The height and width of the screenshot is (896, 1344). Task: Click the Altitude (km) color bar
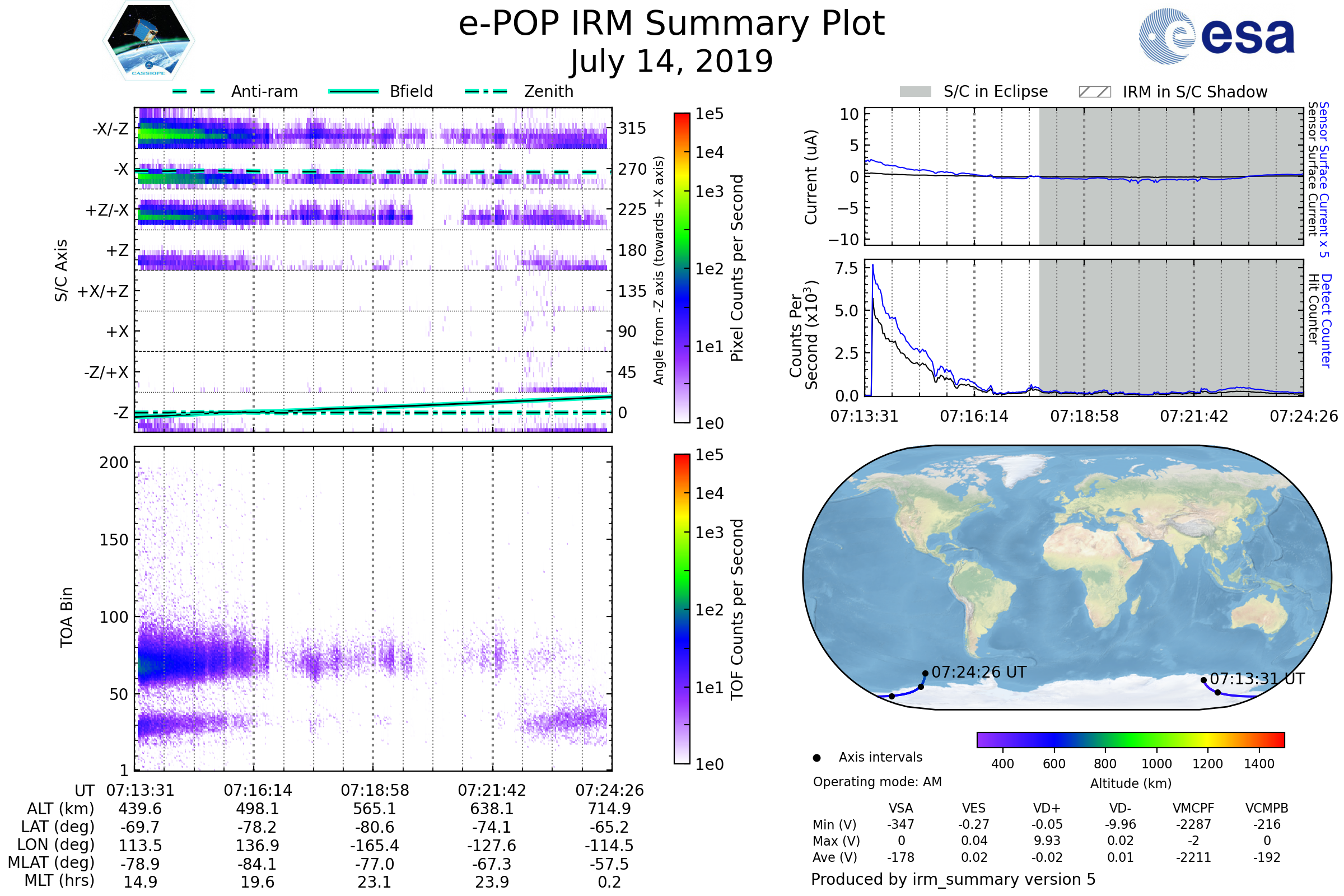(1130, 739)
